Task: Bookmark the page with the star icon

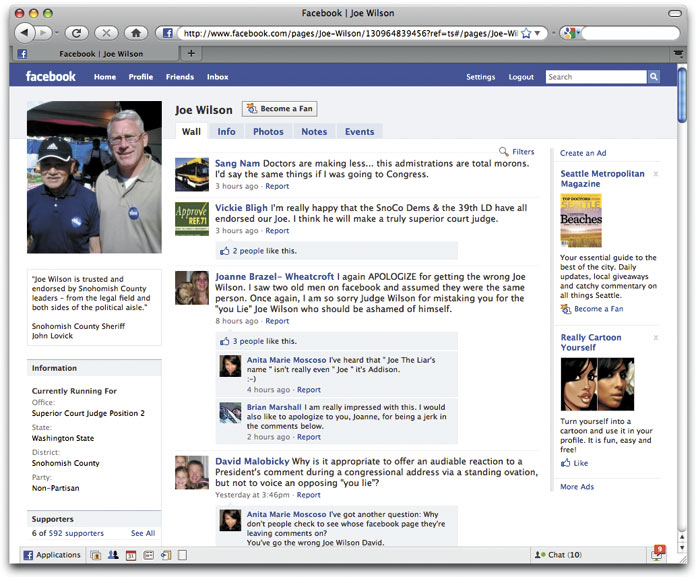Action: (526, 33)
